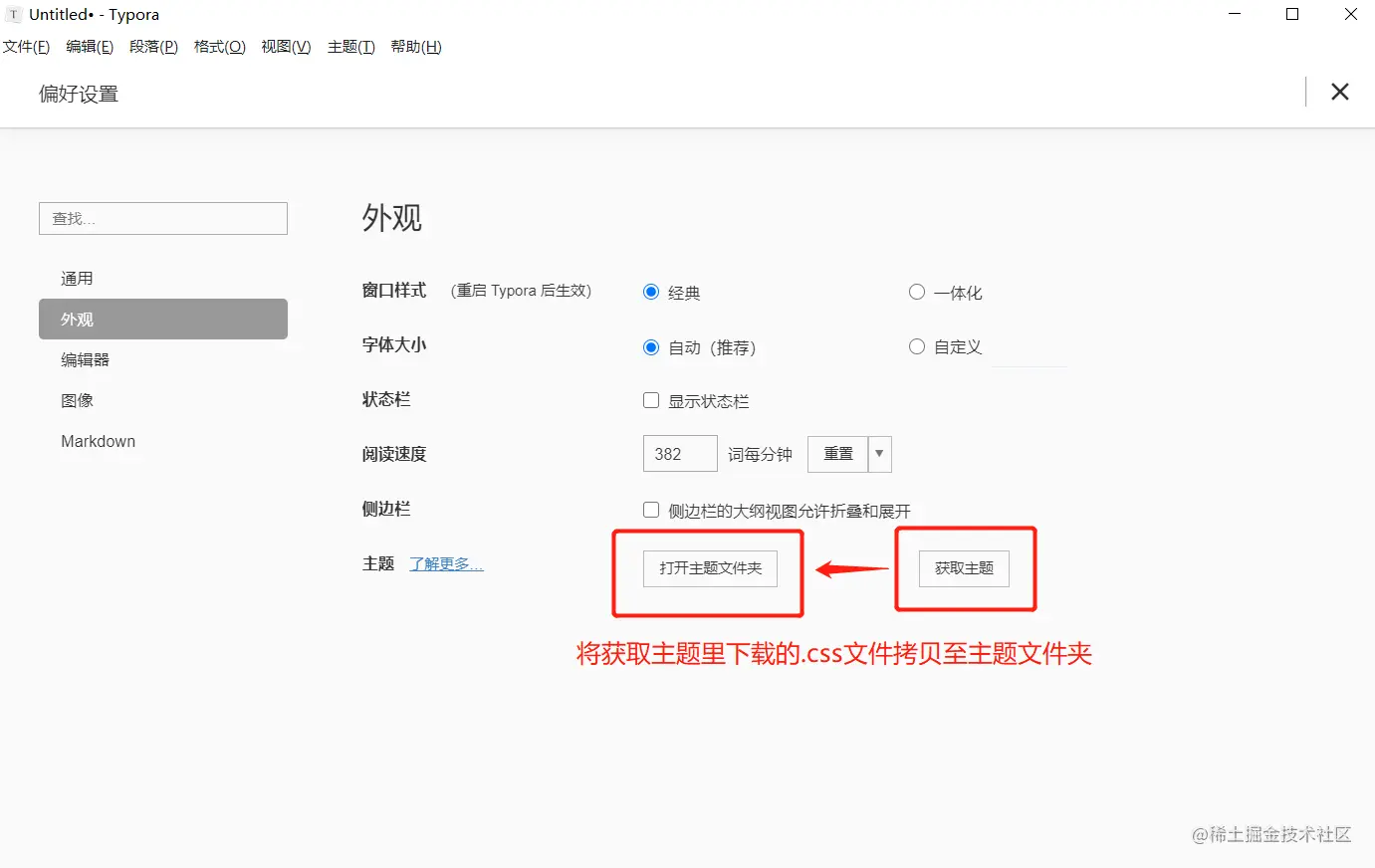Select the 通用 settings category

(163, 279)
